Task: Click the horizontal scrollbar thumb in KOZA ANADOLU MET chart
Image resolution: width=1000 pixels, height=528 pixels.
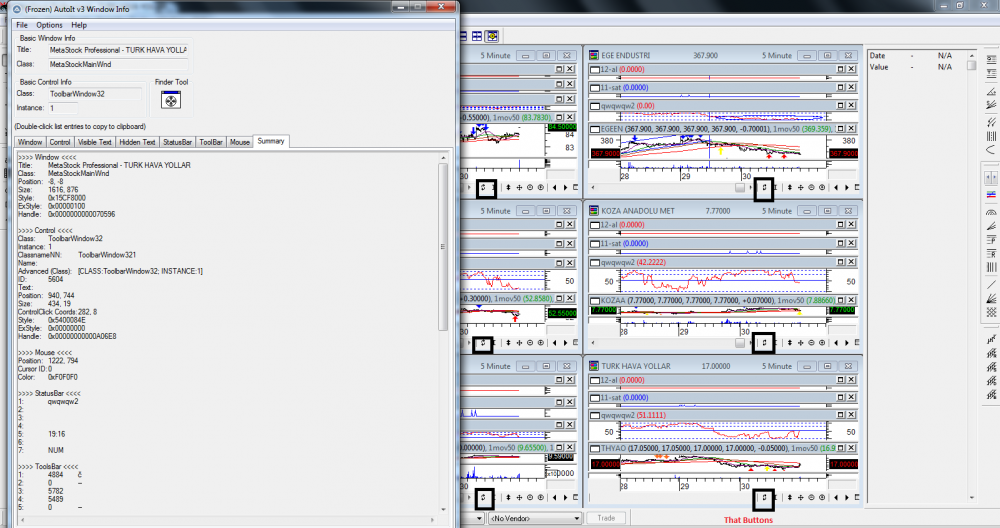Action: pyautogui.click(x=740, y=342)
